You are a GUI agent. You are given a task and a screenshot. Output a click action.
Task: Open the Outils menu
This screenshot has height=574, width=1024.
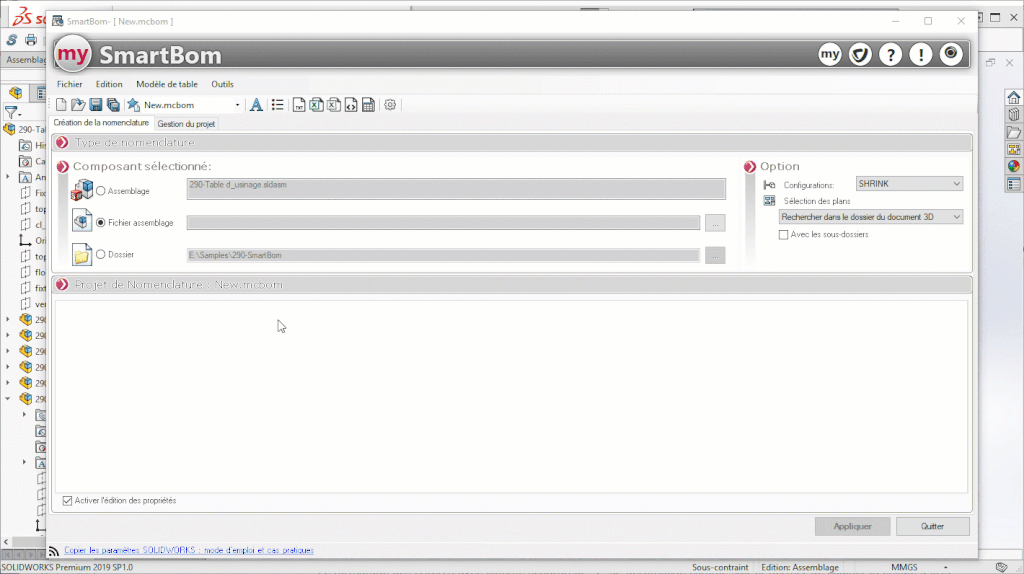[x=222, y=84]
